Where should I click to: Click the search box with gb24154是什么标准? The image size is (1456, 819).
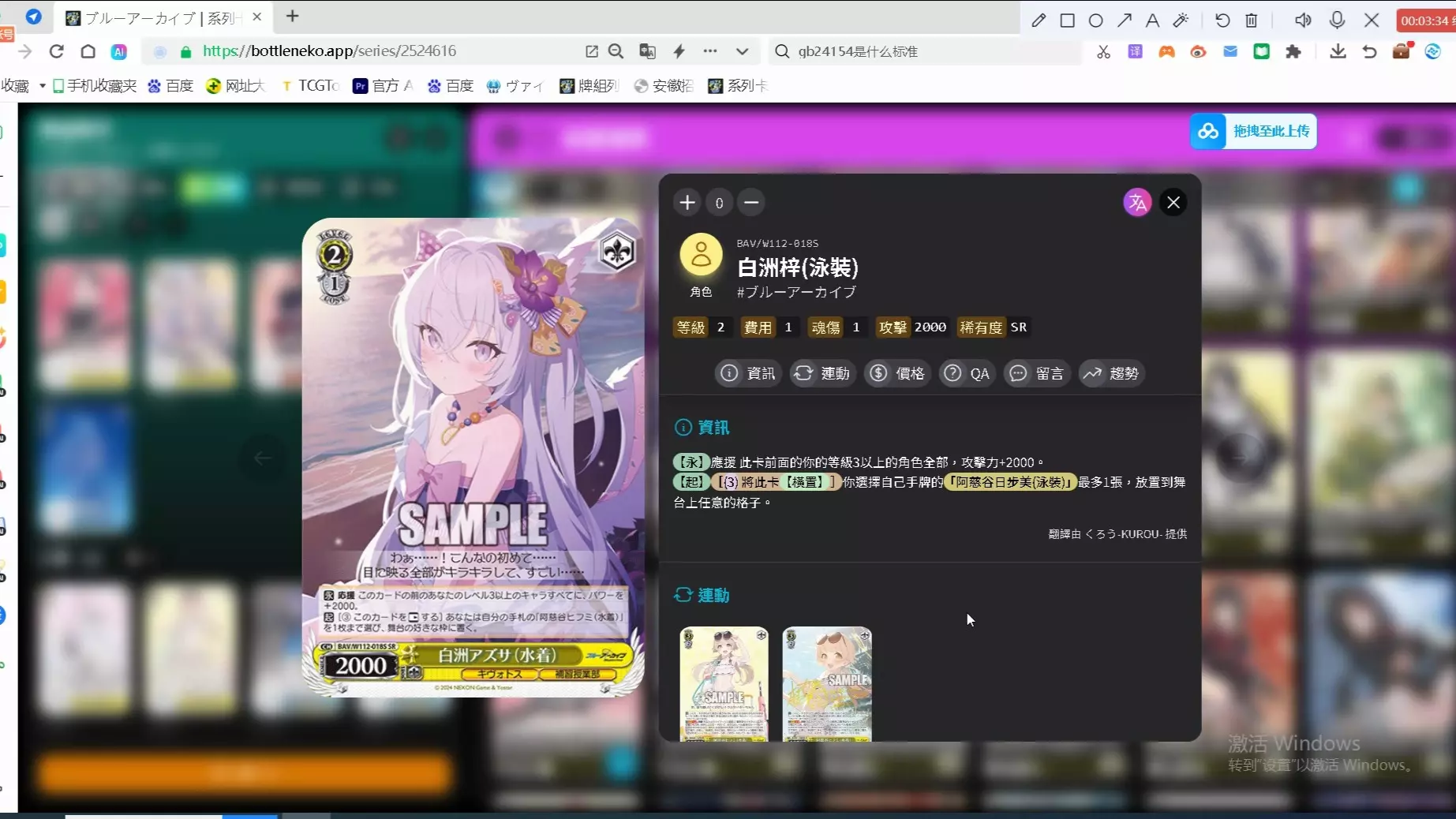pos(925,51)
